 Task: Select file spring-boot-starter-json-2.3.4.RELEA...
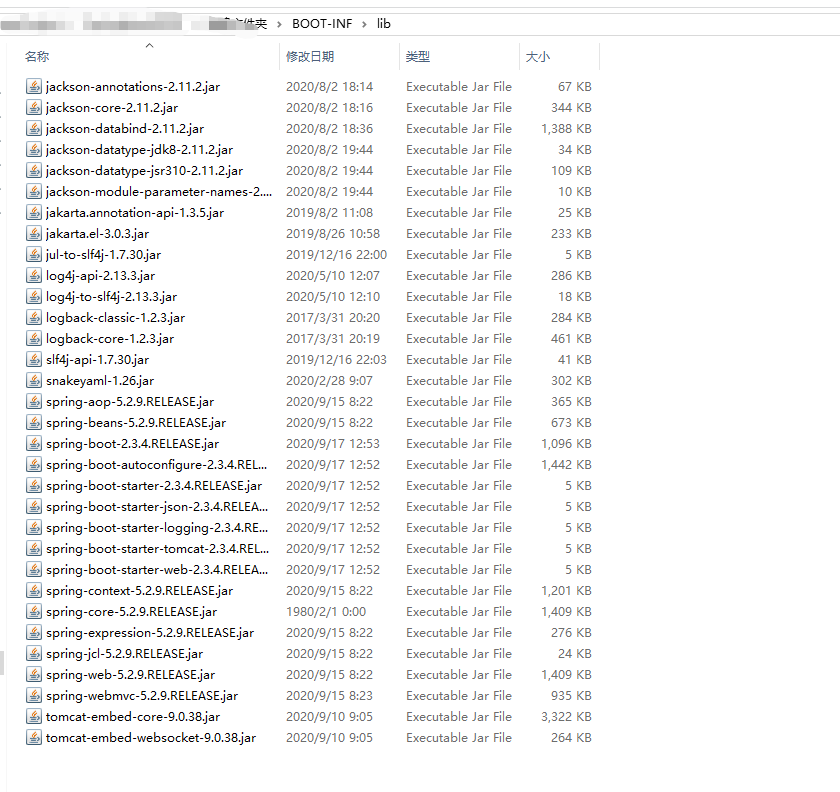coord(157,506)
